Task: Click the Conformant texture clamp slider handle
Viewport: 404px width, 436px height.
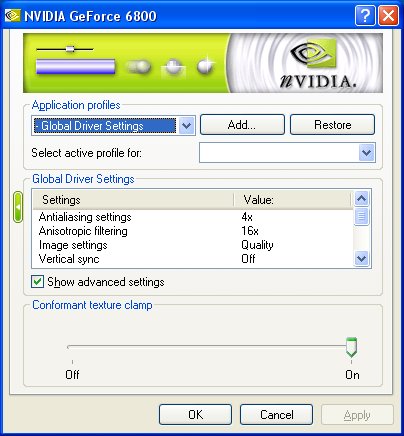Action: click(351, 347)
